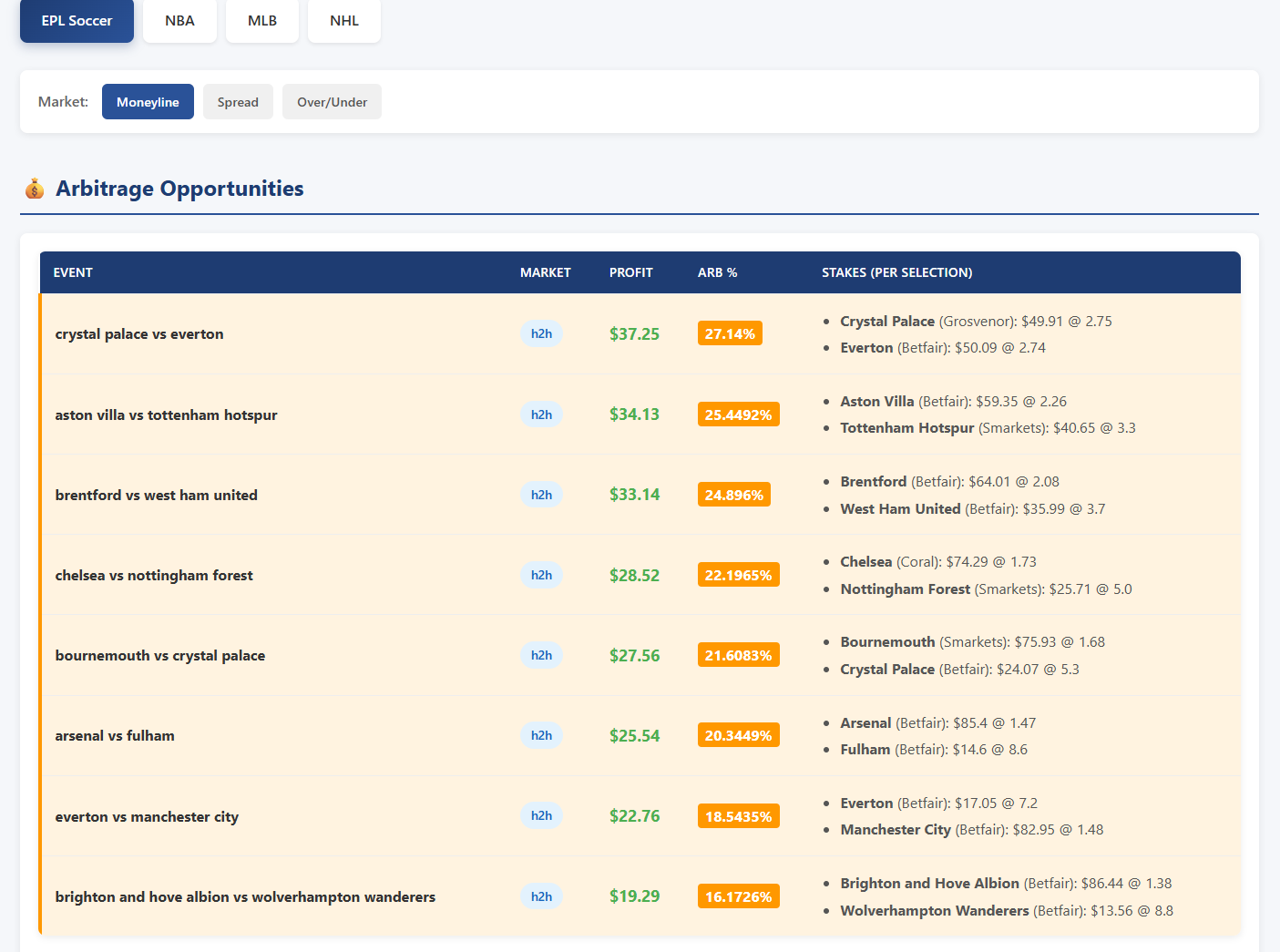Screen dimensions: 1280x952
Task: Click the h2h badge for everton vs manchester city
Action: (541, 815)
